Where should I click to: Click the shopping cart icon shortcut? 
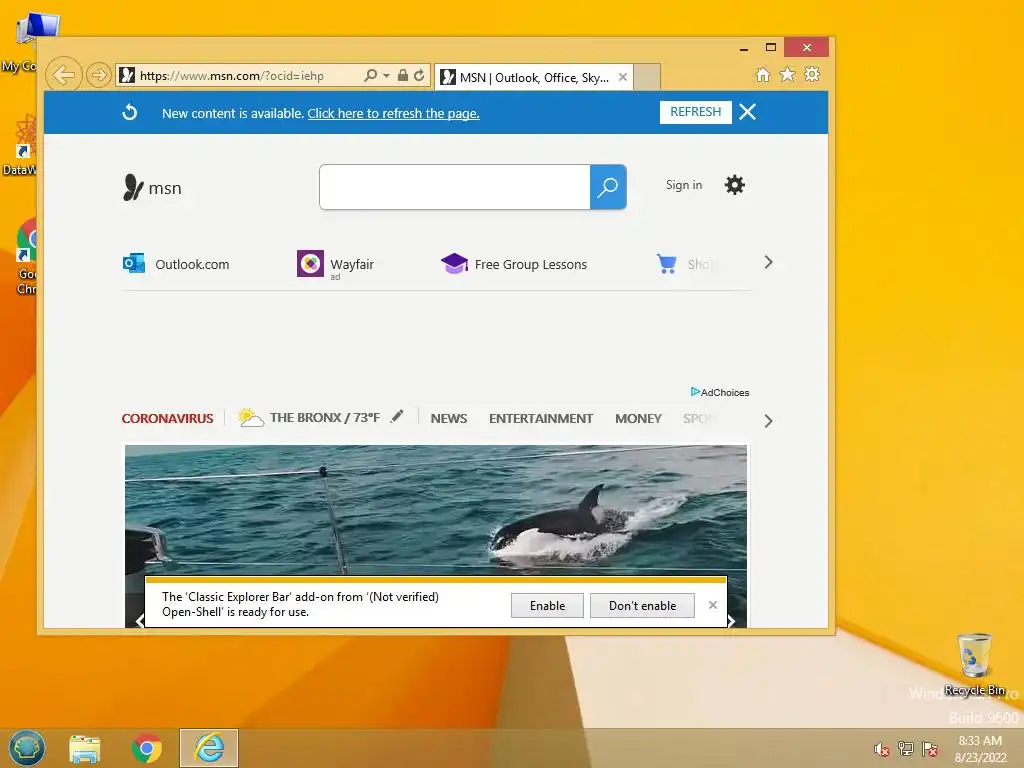pyautogui.click(x=667, y=264)
